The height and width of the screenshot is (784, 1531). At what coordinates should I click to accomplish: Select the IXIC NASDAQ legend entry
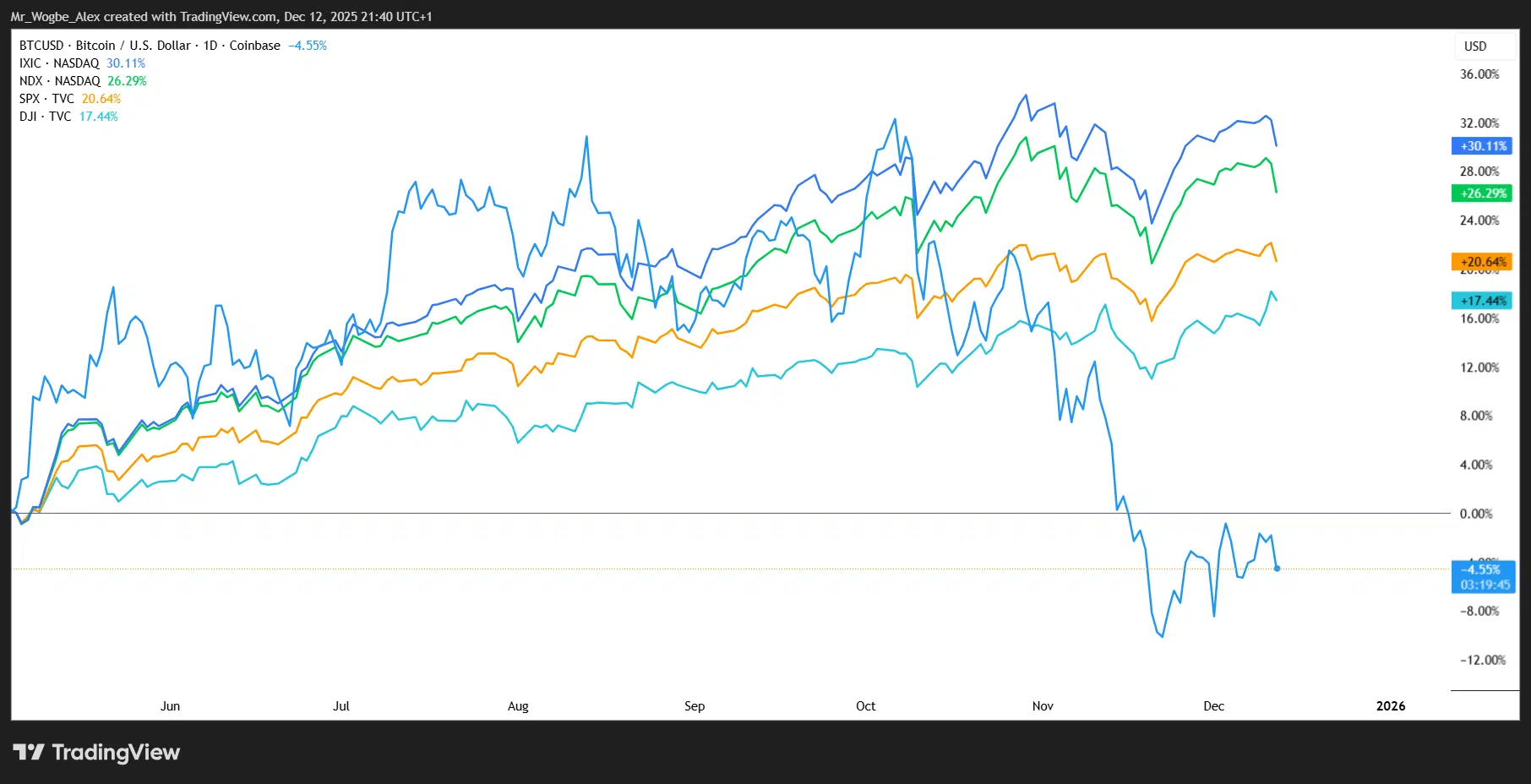(59, 63)
